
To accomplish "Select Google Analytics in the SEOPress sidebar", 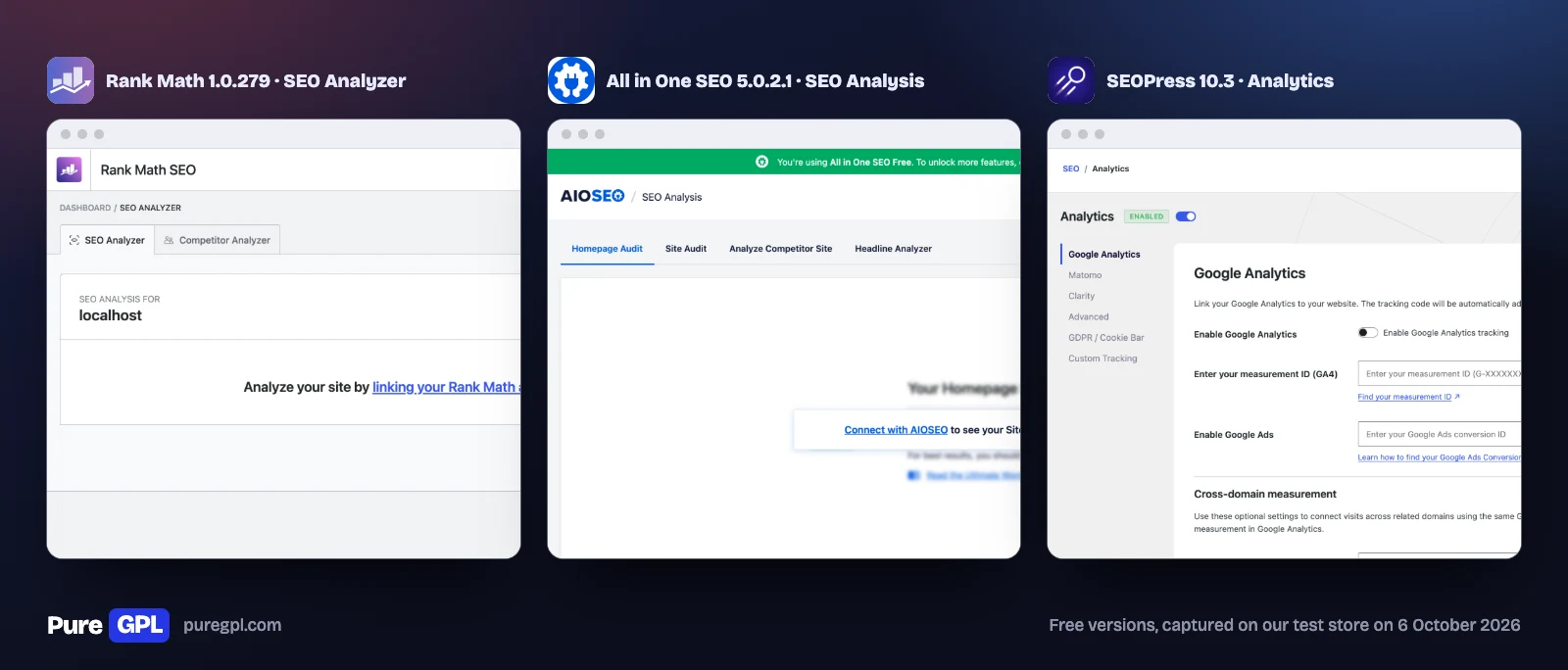I will click(x=1104, y=255).
